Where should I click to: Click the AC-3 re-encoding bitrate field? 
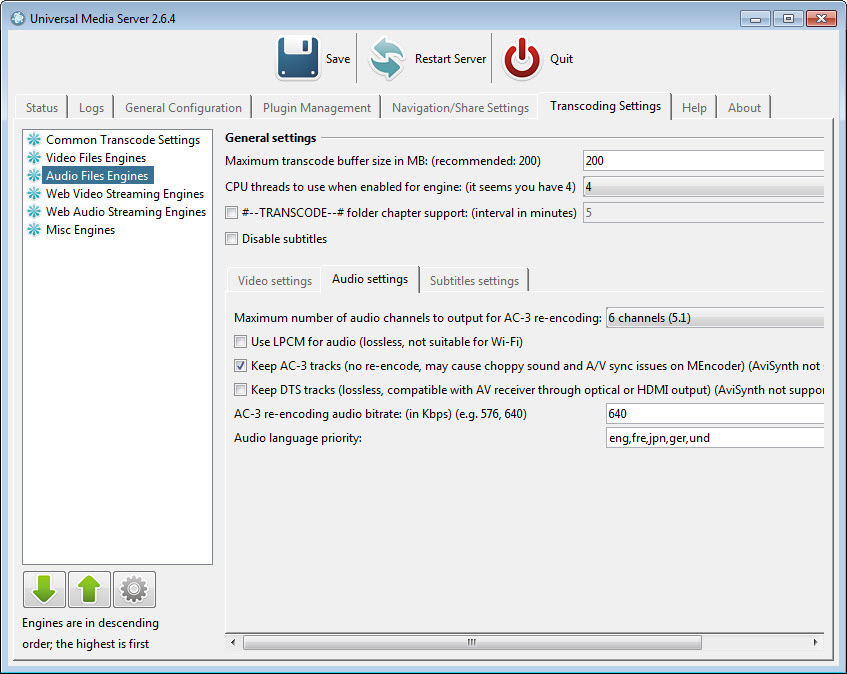715,414
